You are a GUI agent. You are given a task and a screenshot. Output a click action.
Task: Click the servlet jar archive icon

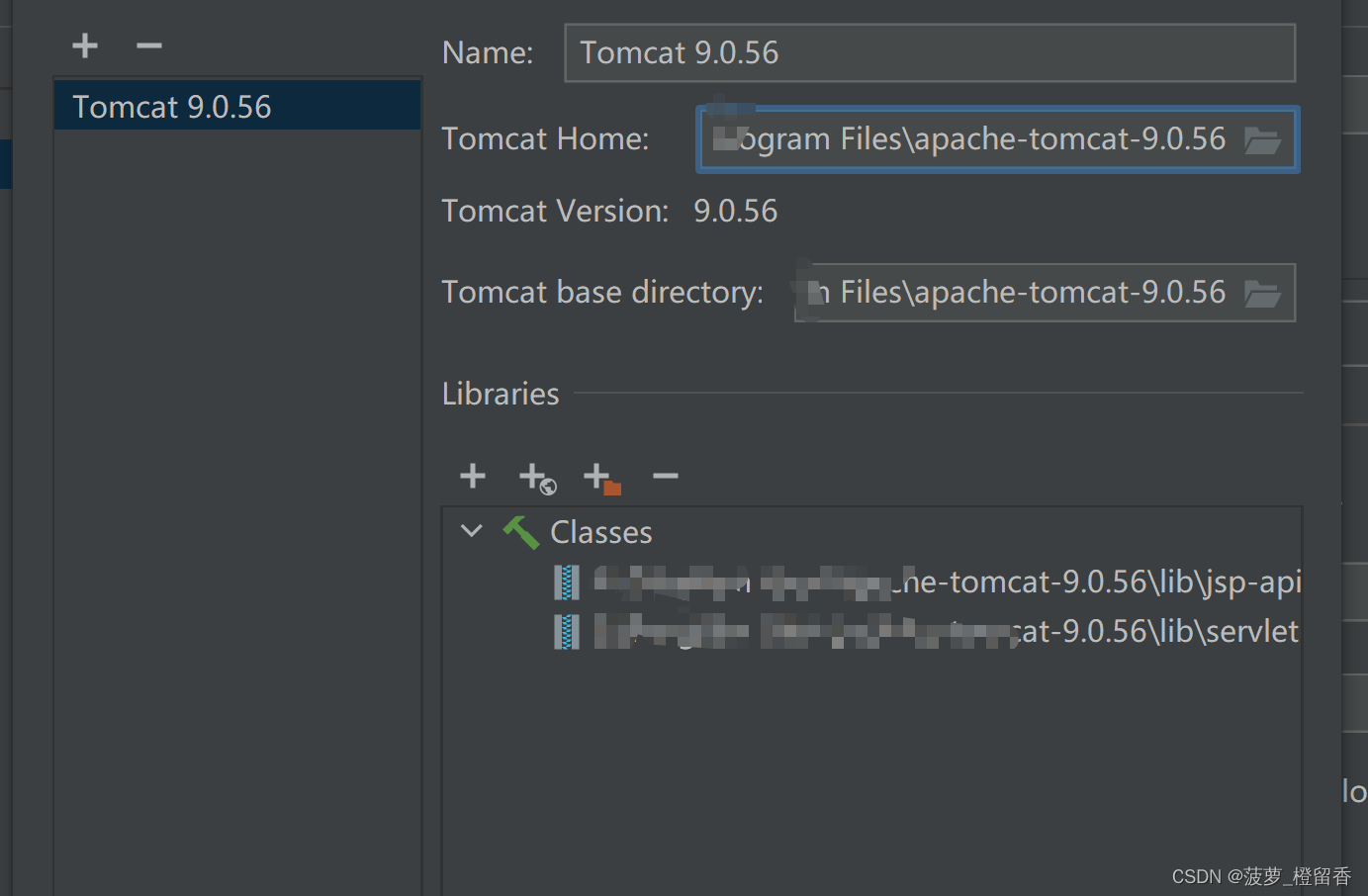(x=567, y=632)
